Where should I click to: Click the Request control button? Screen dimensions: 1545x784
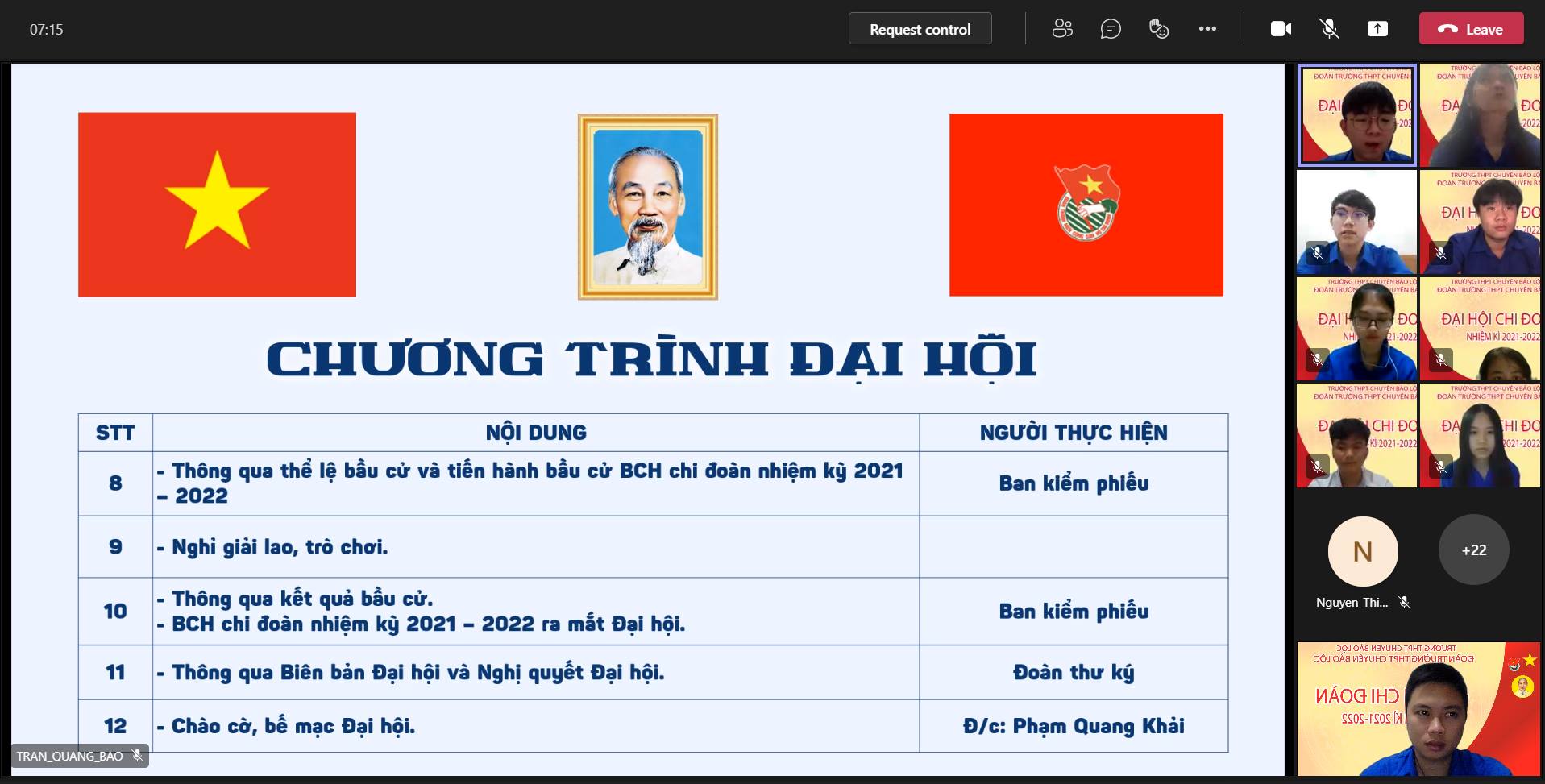[x=920, y=29]
